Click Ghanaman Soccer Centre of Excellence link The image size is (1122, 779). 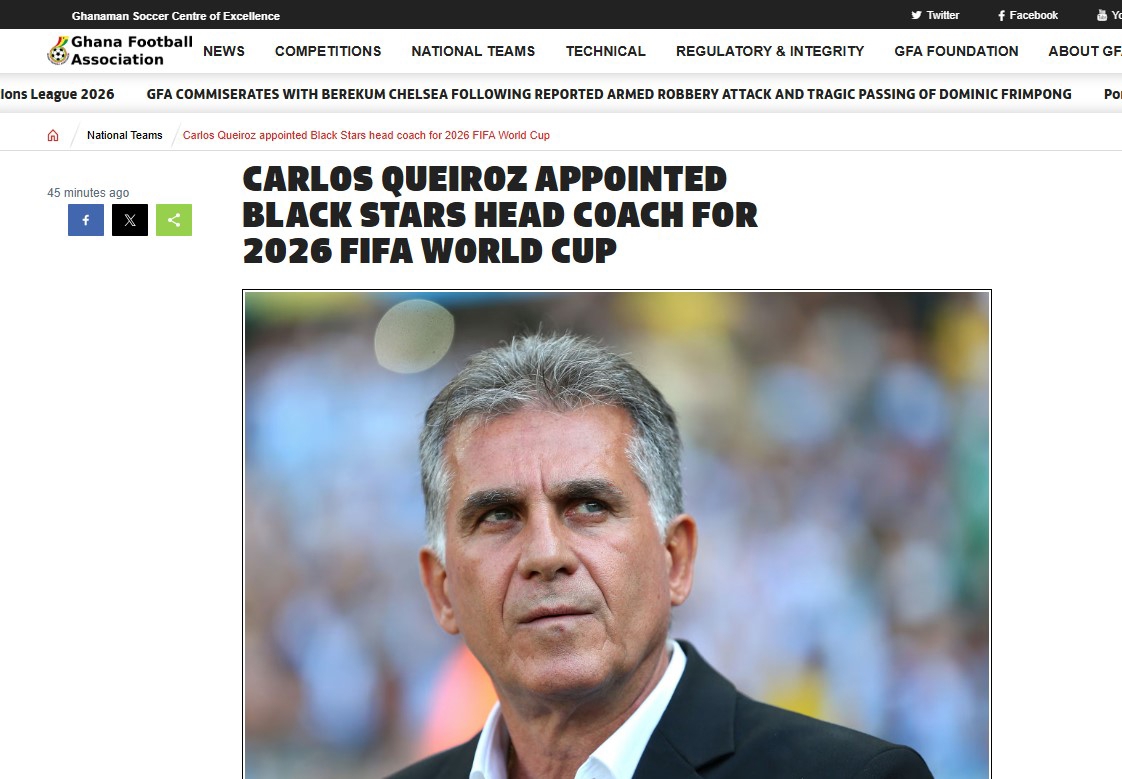pos(175,16)
